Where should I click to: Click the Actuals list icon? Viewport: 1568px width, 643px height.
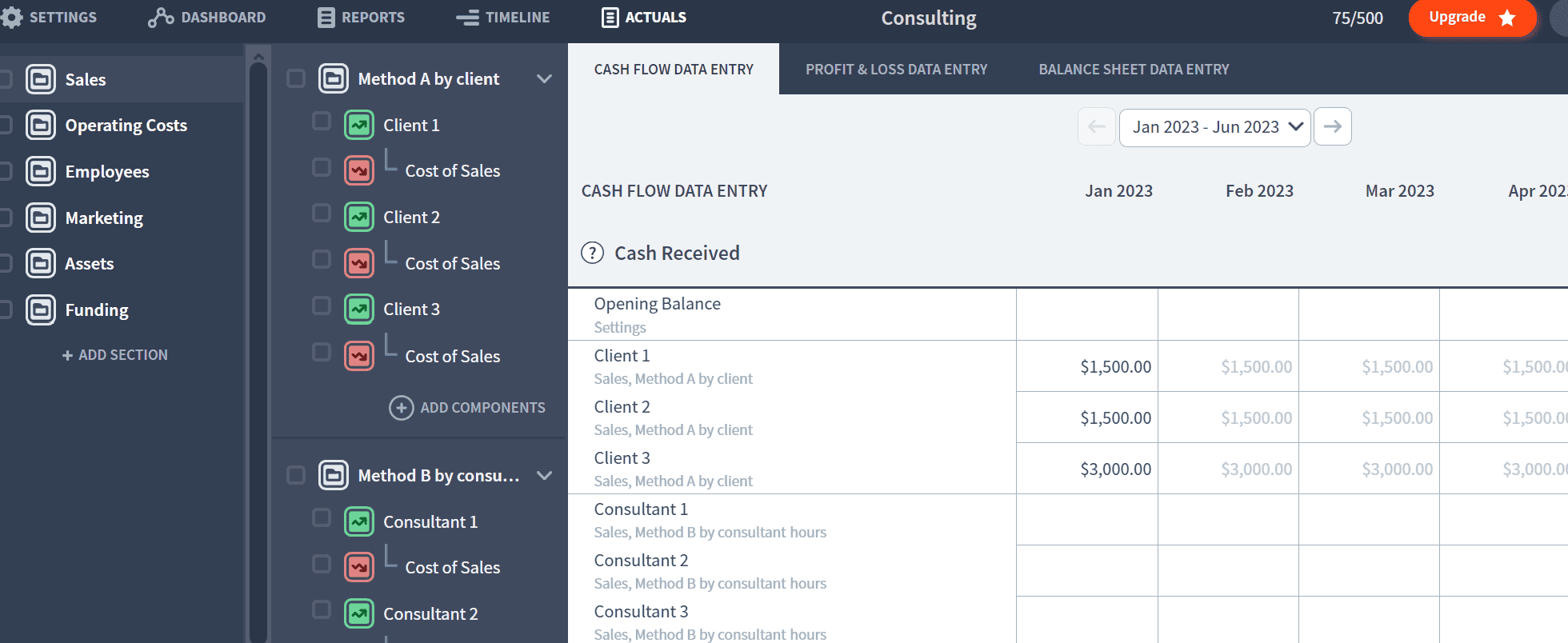(610, 18)
